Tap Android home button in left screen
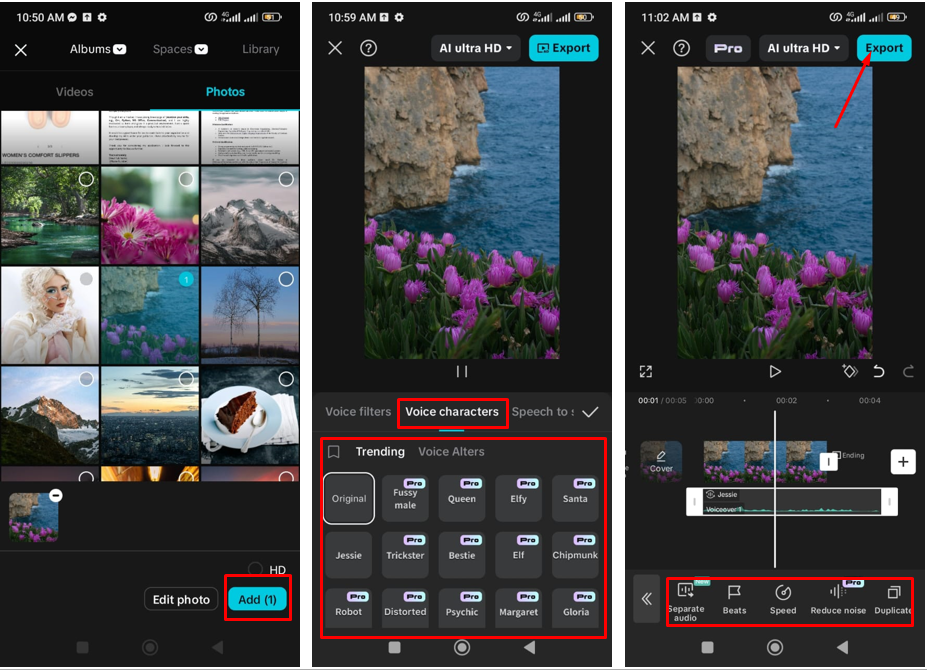The height and width of the screenshot is (670, 927). (150, 648)
